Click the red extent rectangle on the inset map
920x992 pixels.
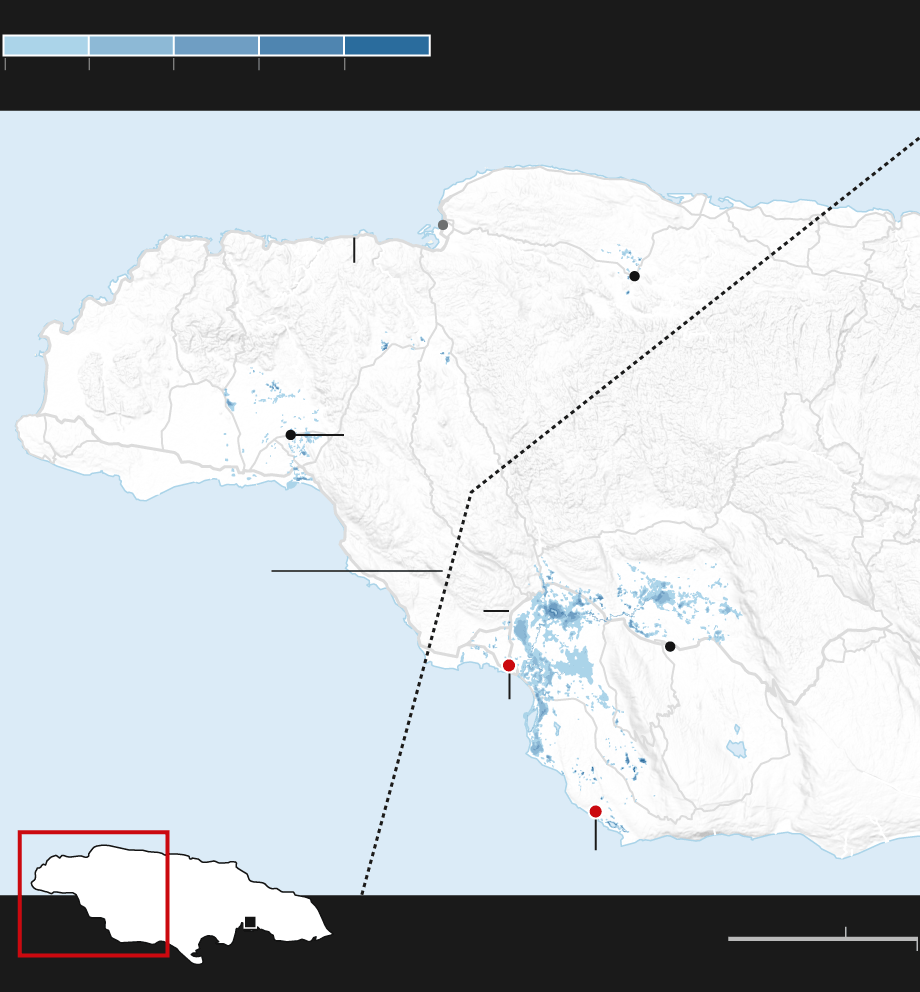coord(93,833)
